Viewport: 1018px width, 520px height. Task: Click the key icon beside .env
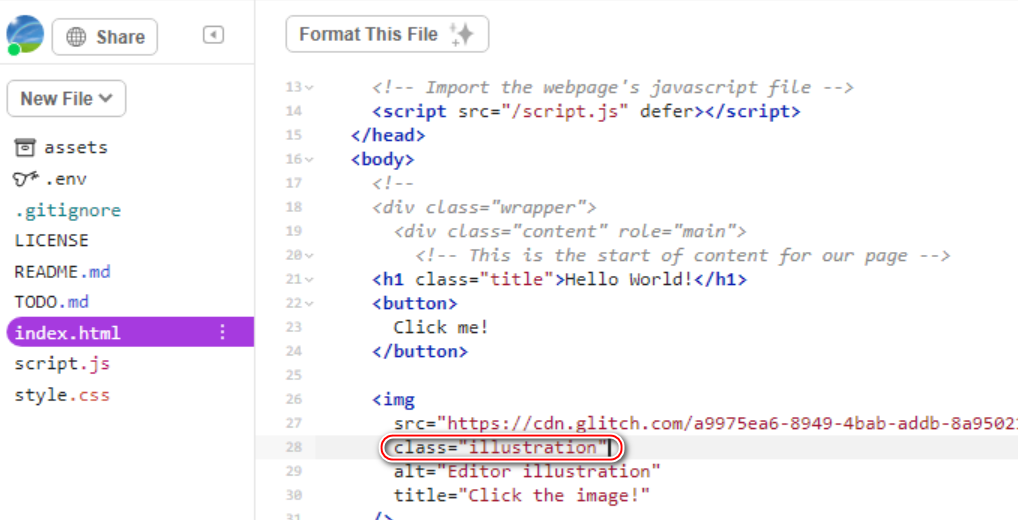(x=26, y=179)
